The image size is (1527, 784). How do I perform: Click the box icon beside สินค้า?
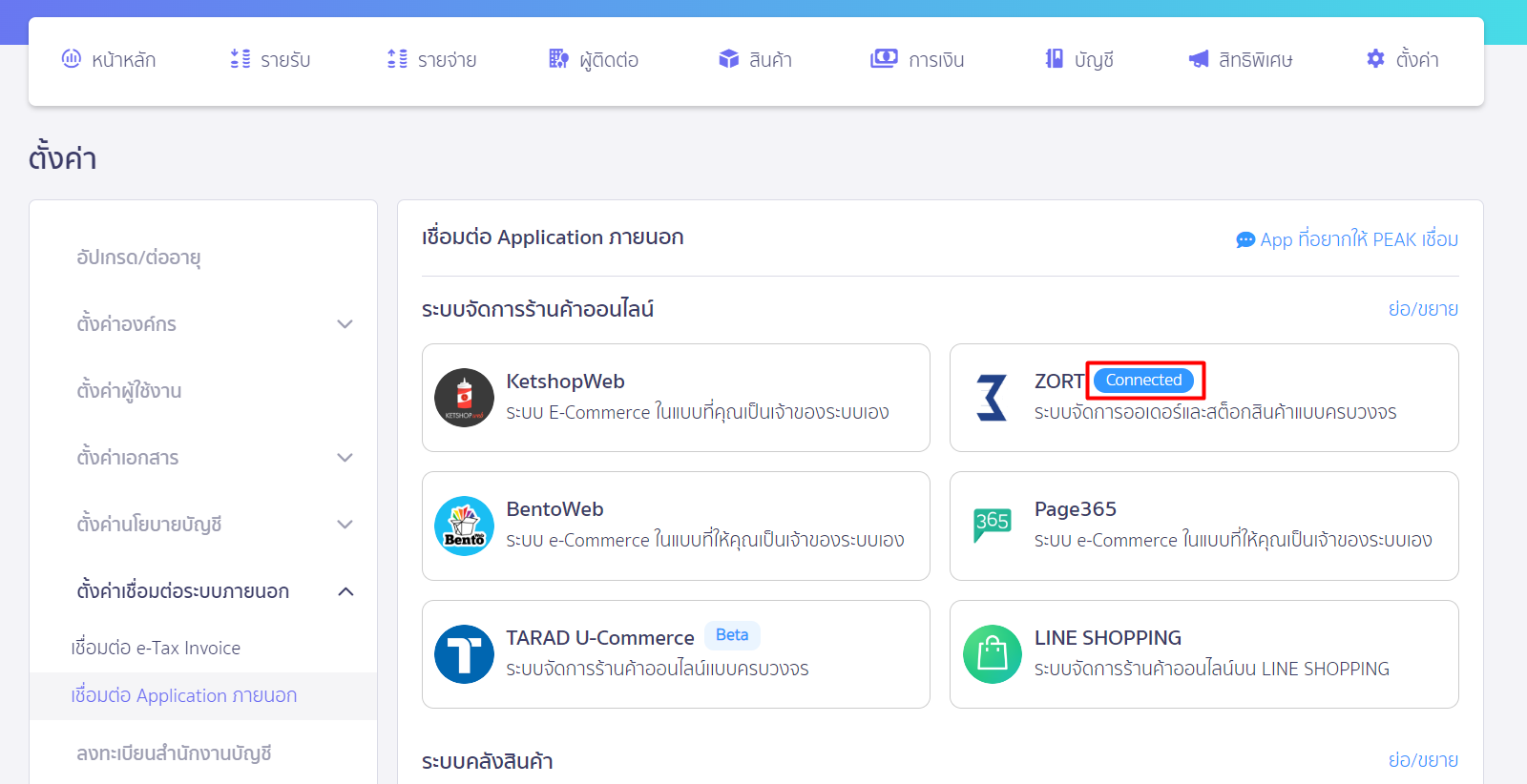point(729,59)
